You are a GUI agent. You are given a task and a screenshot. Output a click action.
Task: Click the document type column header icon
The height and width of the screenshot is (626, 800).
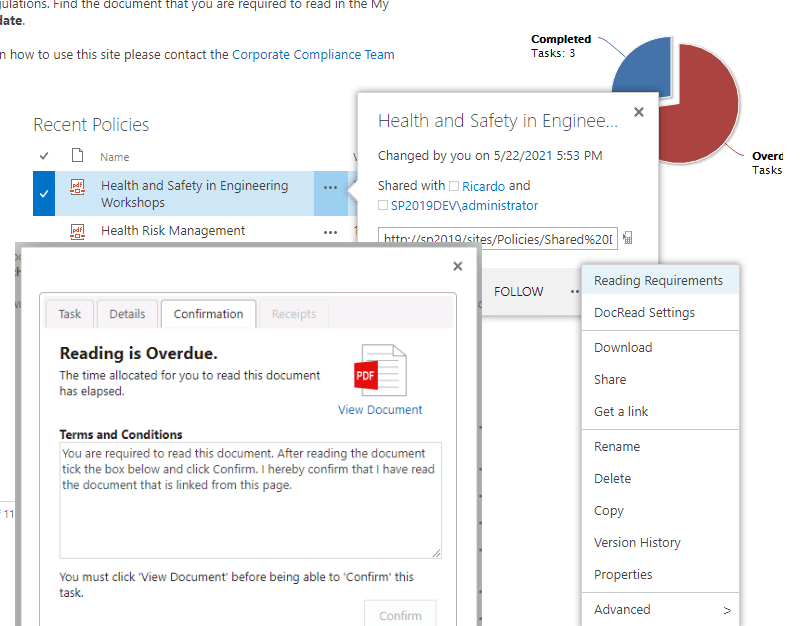[77, 156]
